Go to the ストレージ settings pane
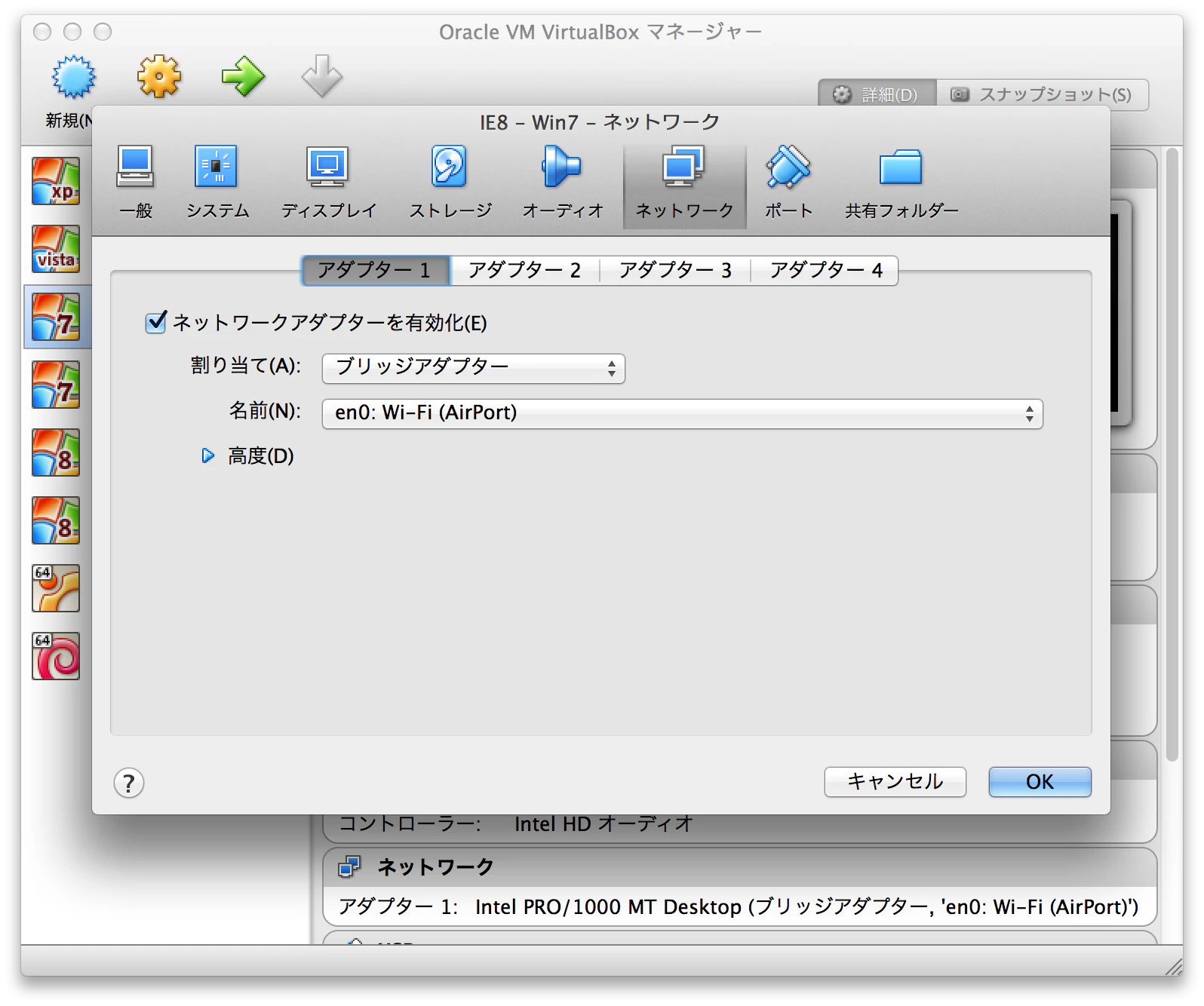Viewport: 1204px width, 1006px height. tap(450, 182)
